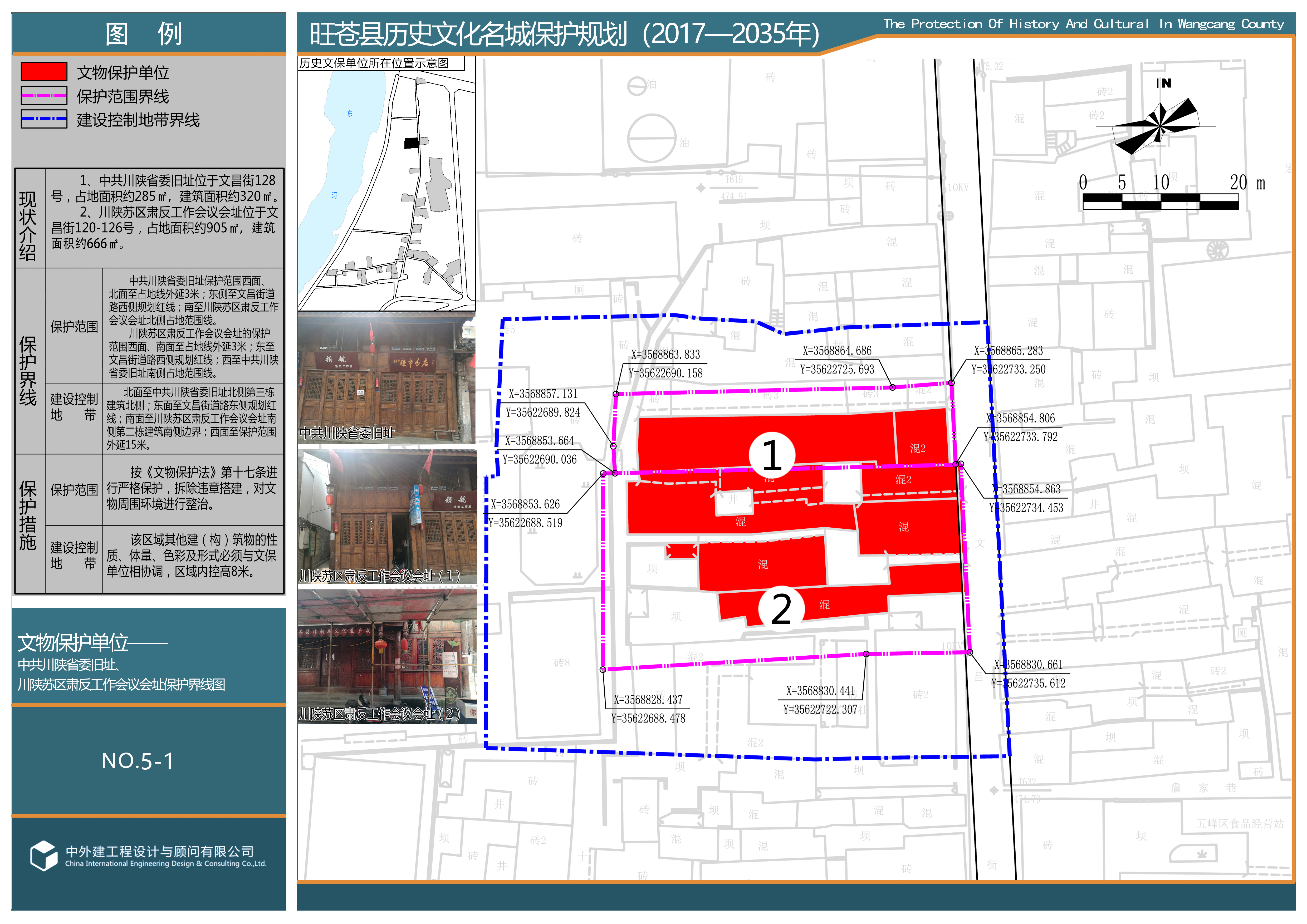Click the blue construction control legend symbol
The width and height of the screenshot is (1307, 924).
point(44,119)
